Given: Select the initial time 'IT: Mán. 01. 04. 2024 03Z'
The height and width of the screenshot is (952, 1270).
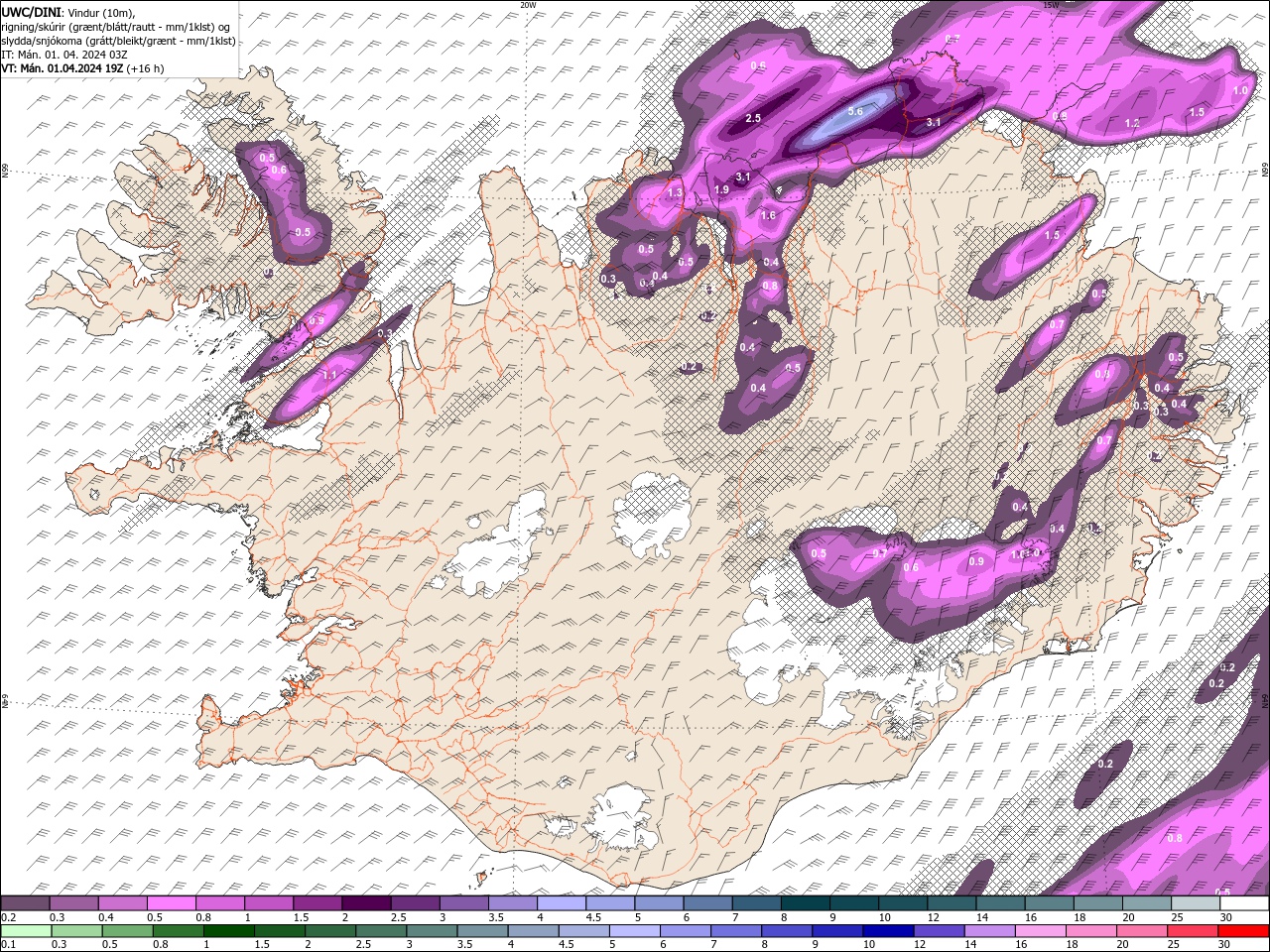Looking at the screenshot, I should [x=64, y=55].
